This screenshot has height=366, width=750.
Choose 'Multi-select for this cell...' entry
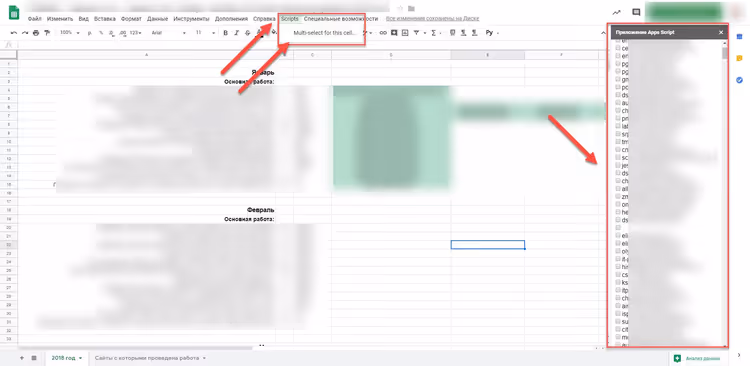pyautogui.click(x=325, y=33)
